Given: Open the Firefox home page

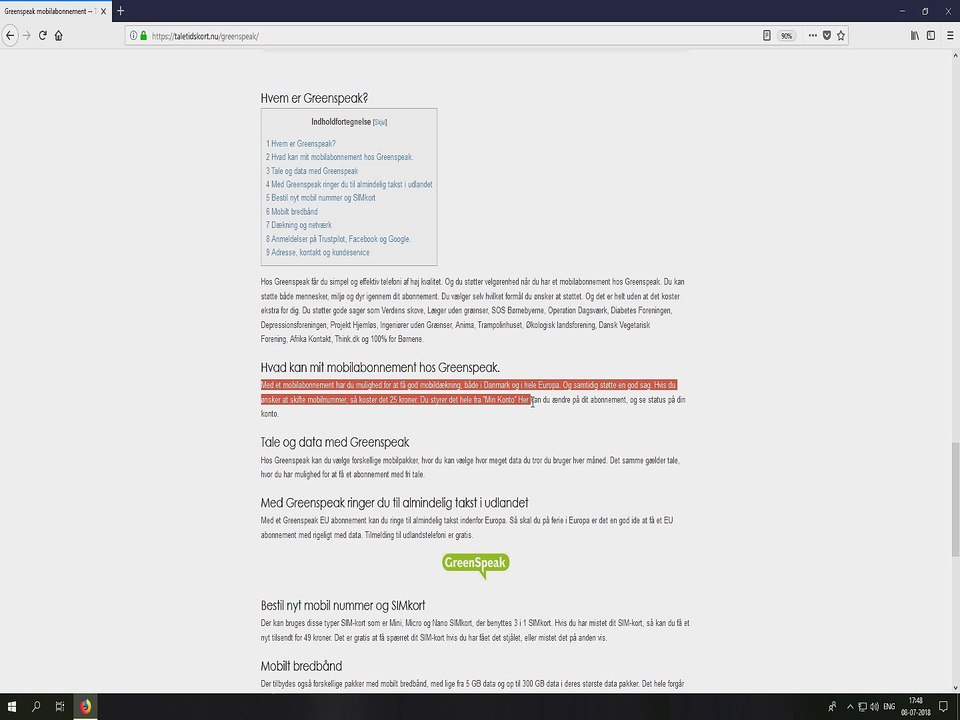Looking at the screenshot, I should click(59, 36).
